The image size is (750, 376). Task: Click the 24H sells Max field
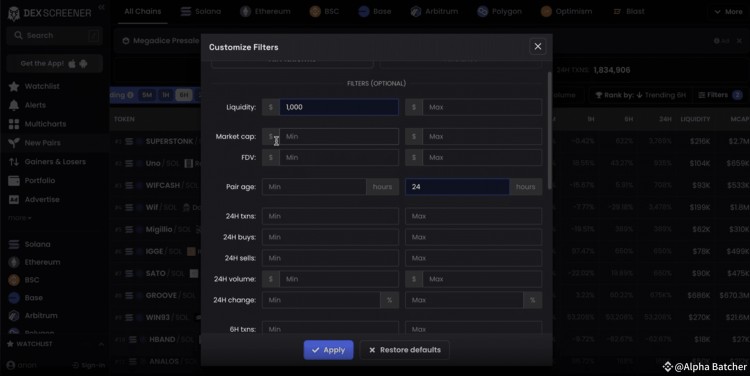474,258
